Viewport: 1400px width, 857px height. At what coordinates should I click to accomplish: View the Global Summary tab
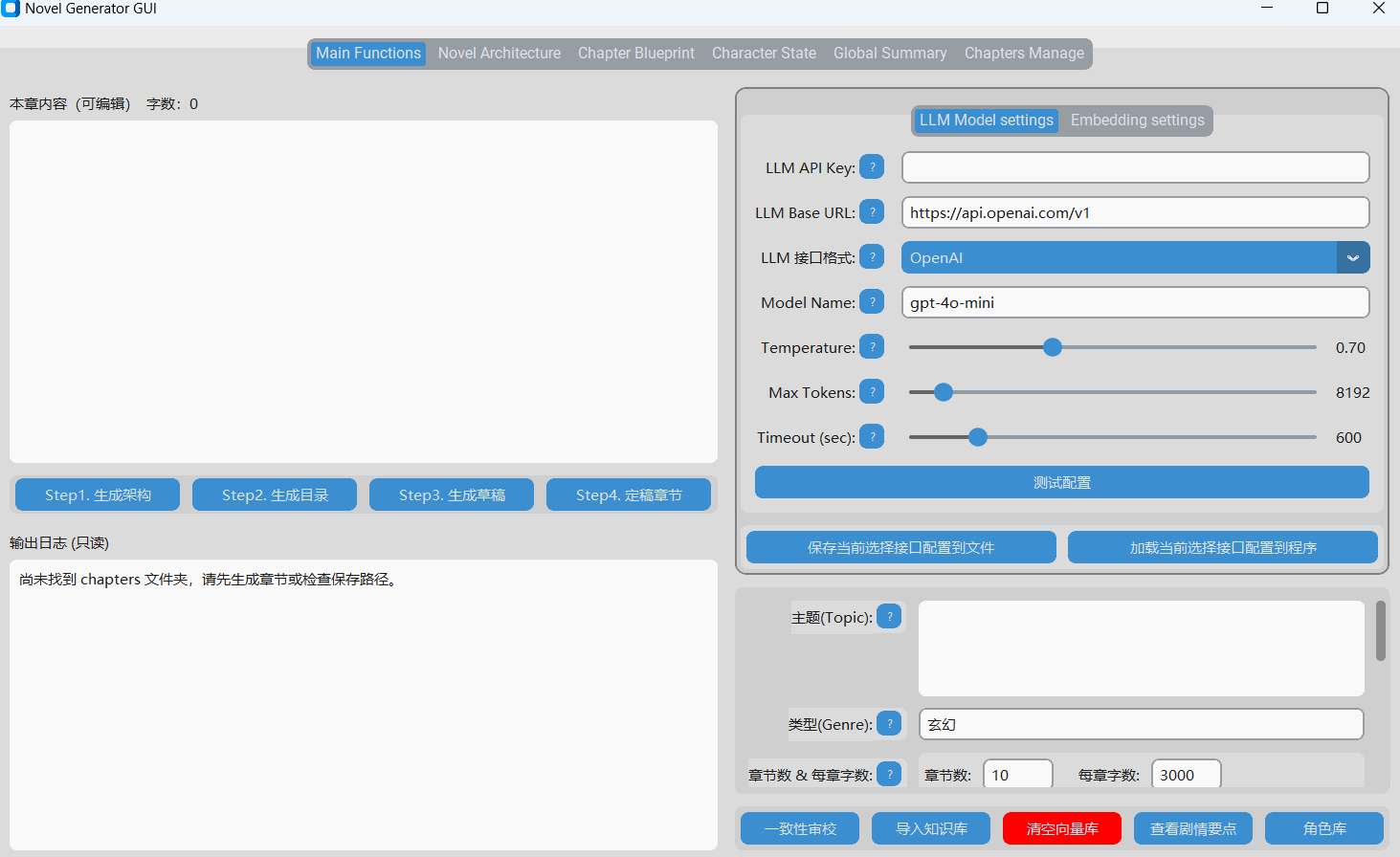click(890, 54)
